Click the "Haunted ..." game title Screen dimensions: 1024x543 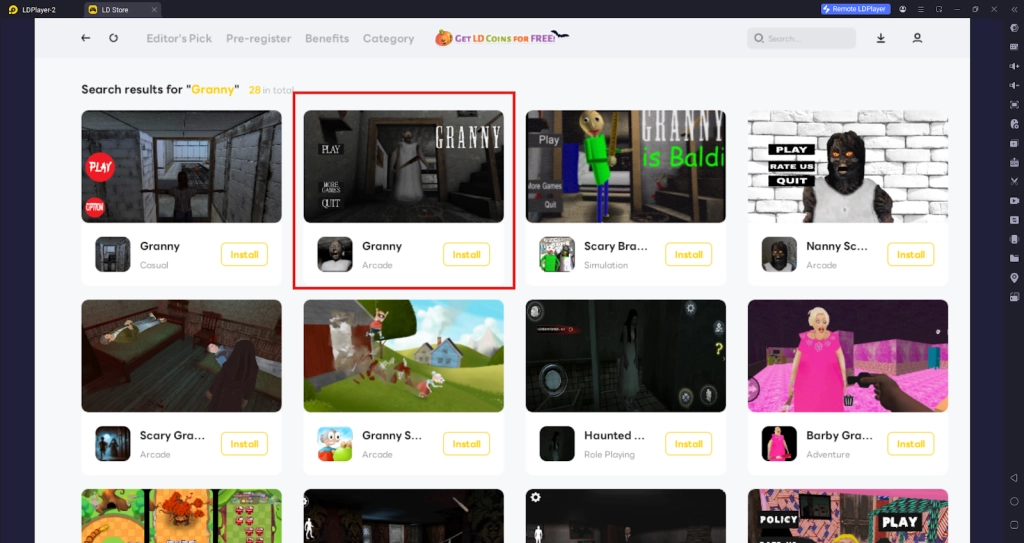[x=614, y=435]
